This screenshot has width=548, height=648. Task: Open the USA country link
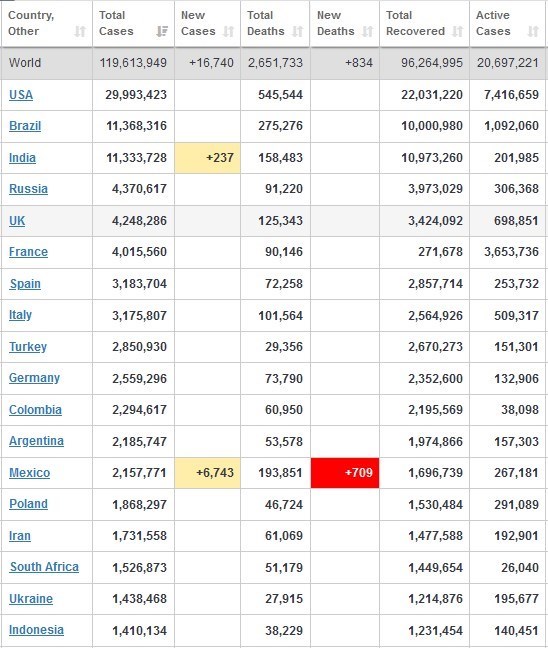pos(21,95)
